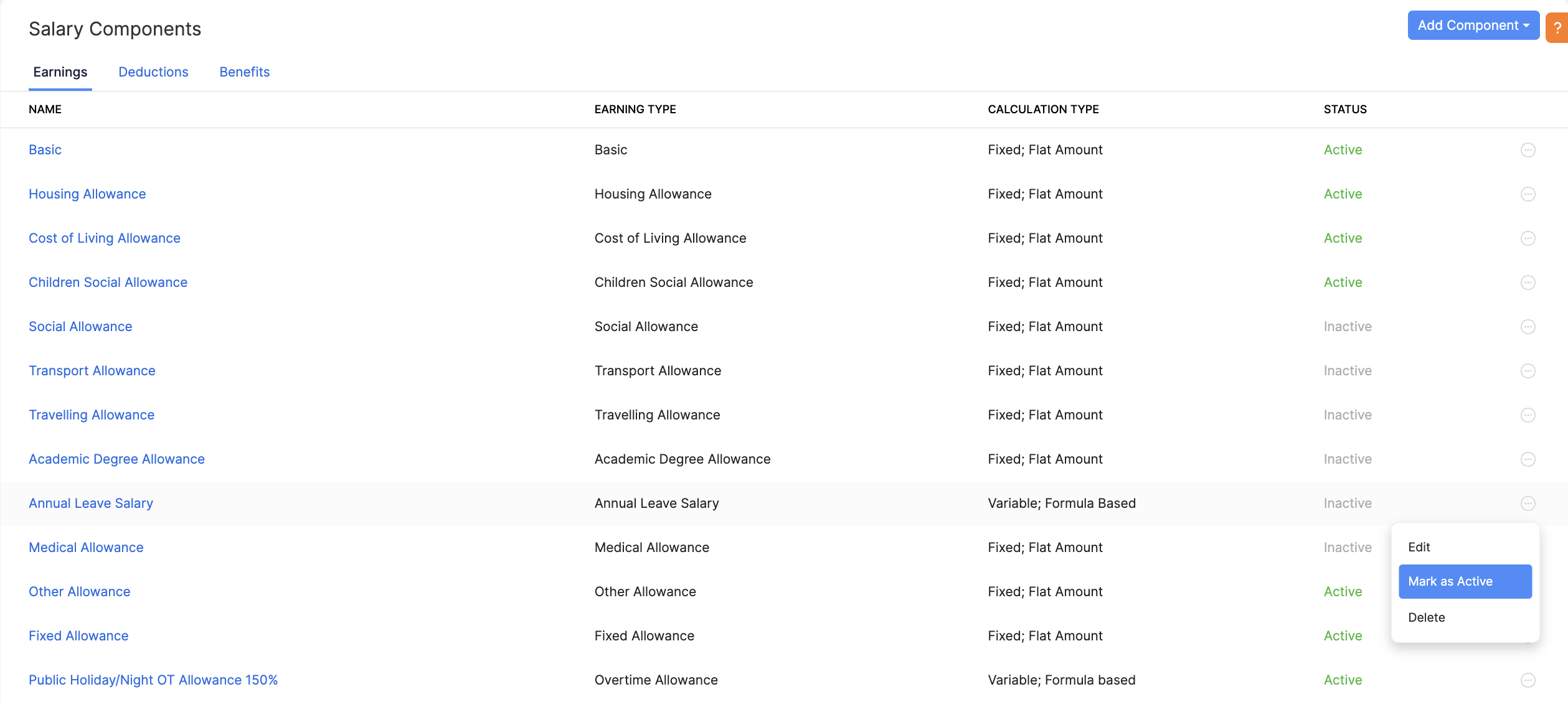Open the more-options icon for Basic row
This screenshot has height=702, width=1568.
click(x=1528, y=150)
